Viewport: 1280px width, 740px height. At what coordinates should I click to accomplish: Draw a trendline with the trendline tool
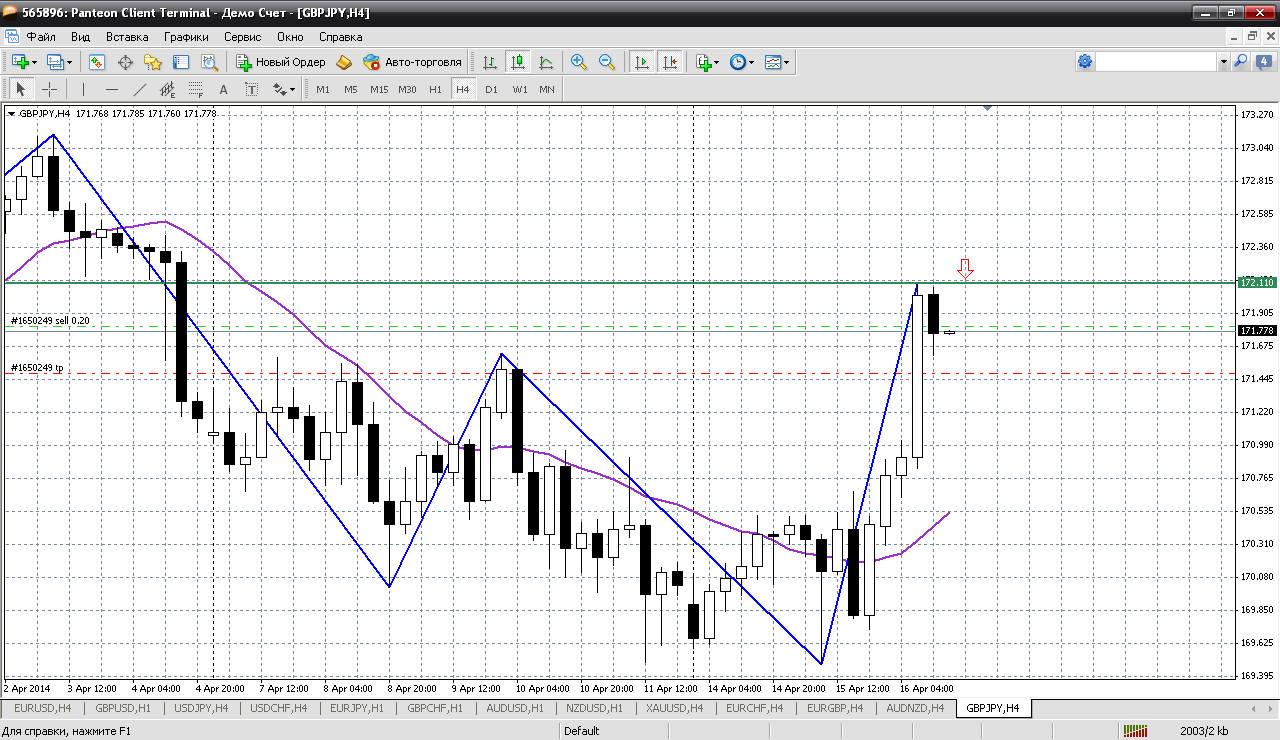139,89
